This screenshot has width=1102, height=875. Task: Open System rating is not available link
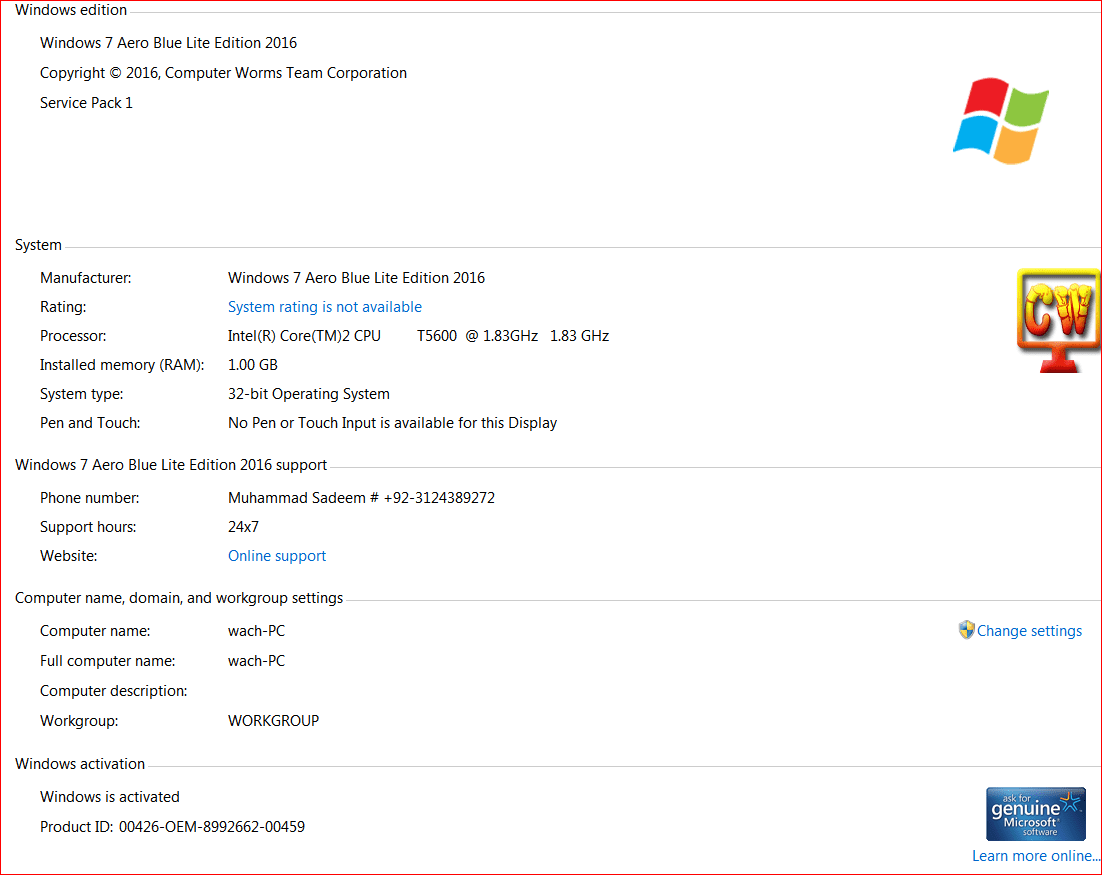point(325,307)
